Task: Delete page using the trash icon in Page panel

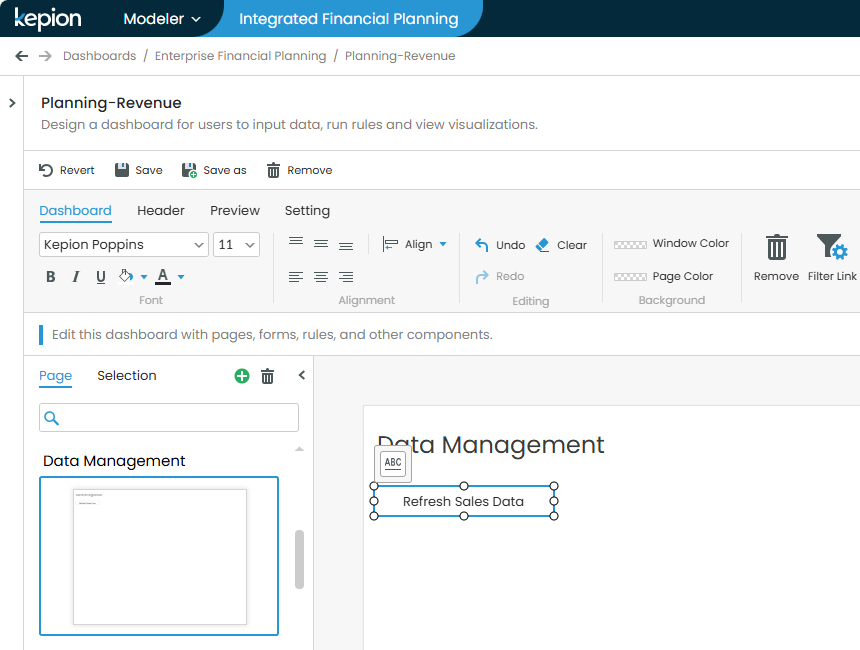Action: click(x=267, y=376)
